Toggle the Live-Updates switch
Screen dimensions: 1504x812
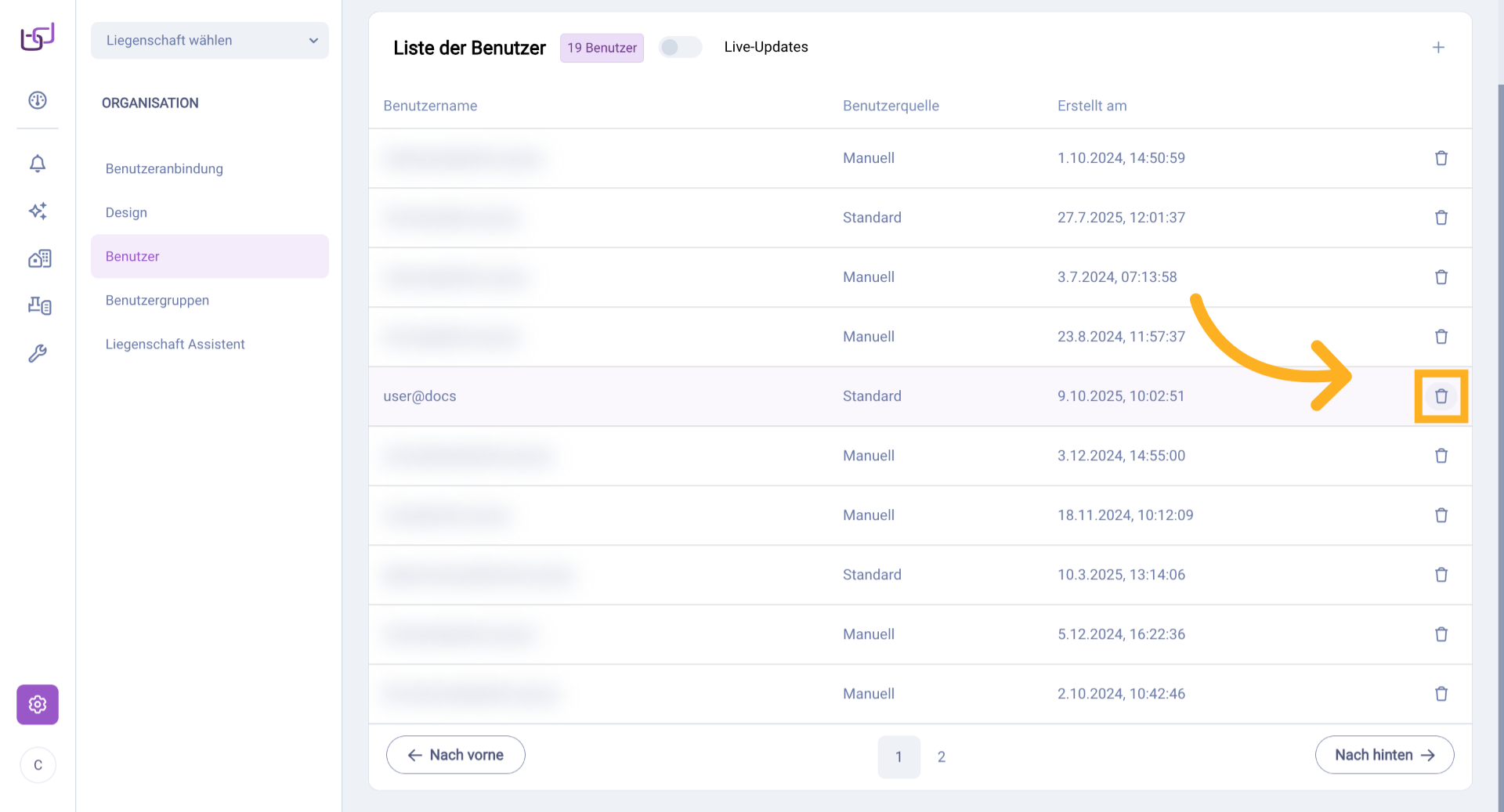(679, 48)
